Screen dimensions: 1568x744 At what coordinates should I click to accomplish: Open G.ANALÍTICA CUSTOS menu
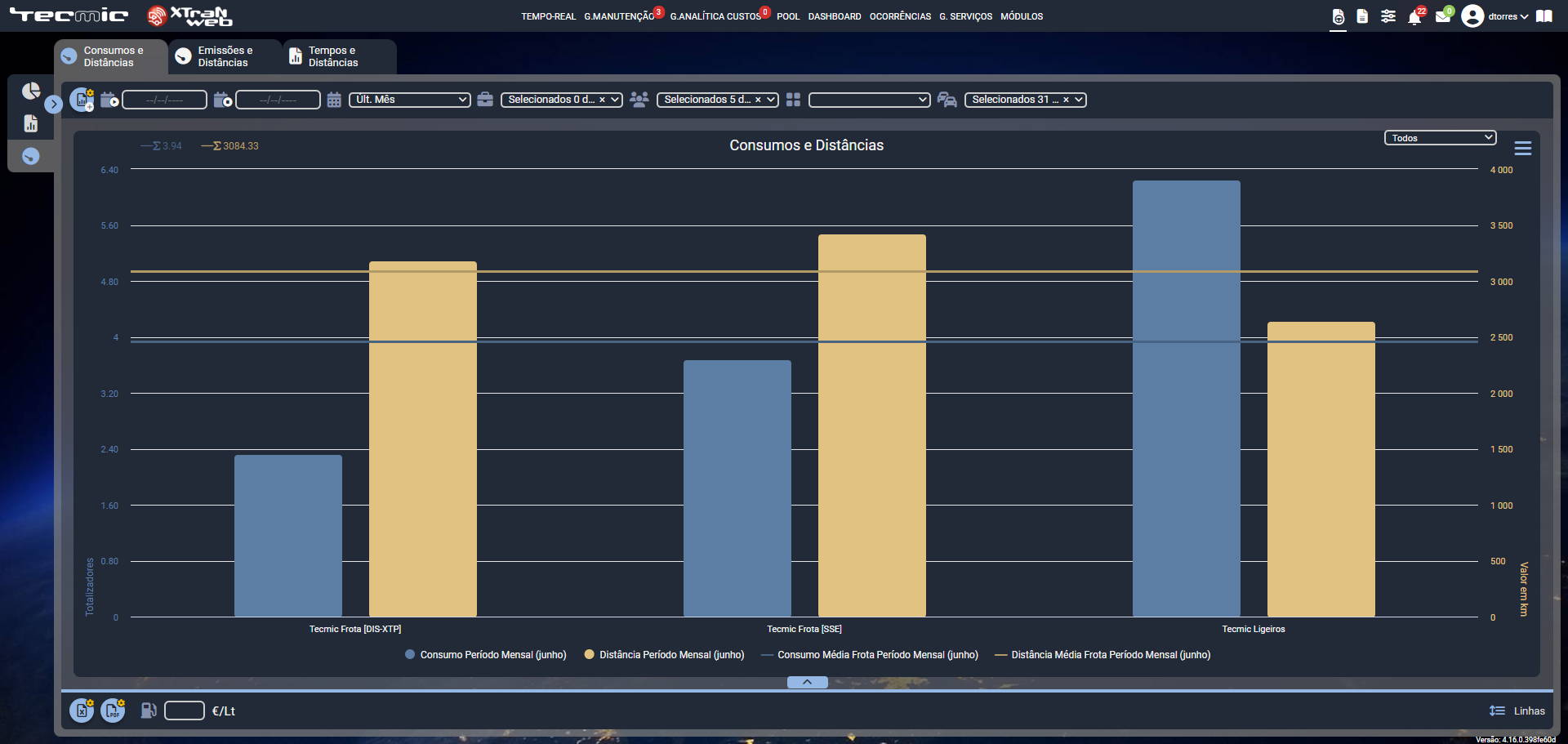point(715,16)
